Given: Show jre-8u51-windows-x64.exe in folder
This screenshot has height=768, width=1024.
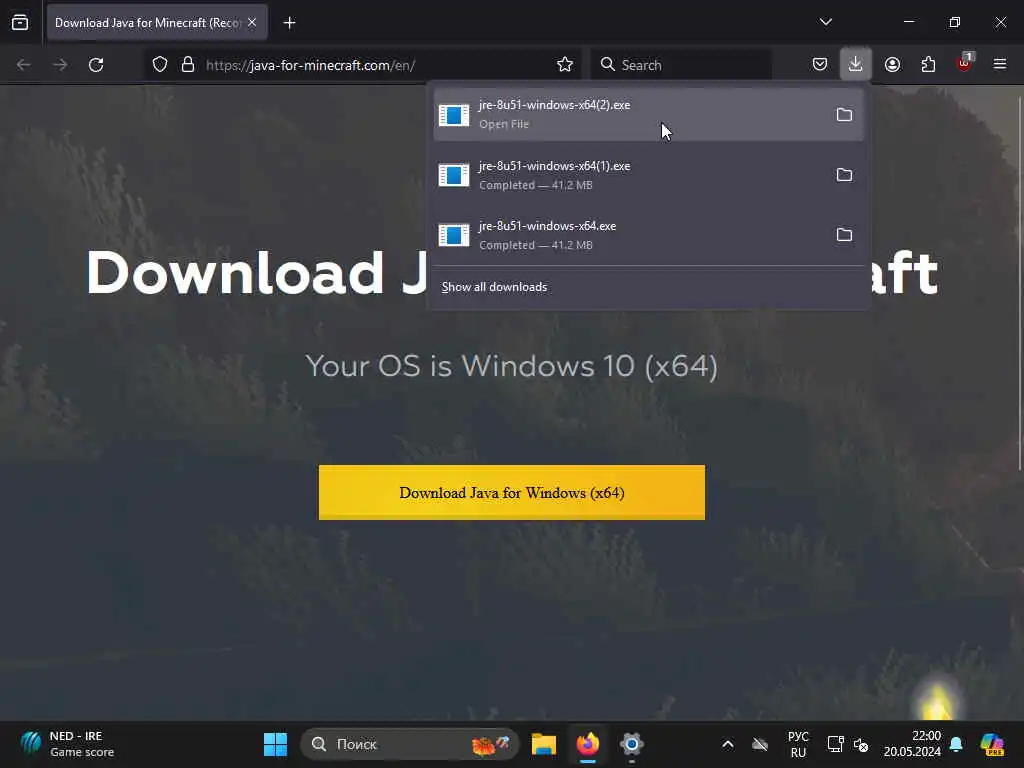Looking at the screenshot, I should pos(844,235).
